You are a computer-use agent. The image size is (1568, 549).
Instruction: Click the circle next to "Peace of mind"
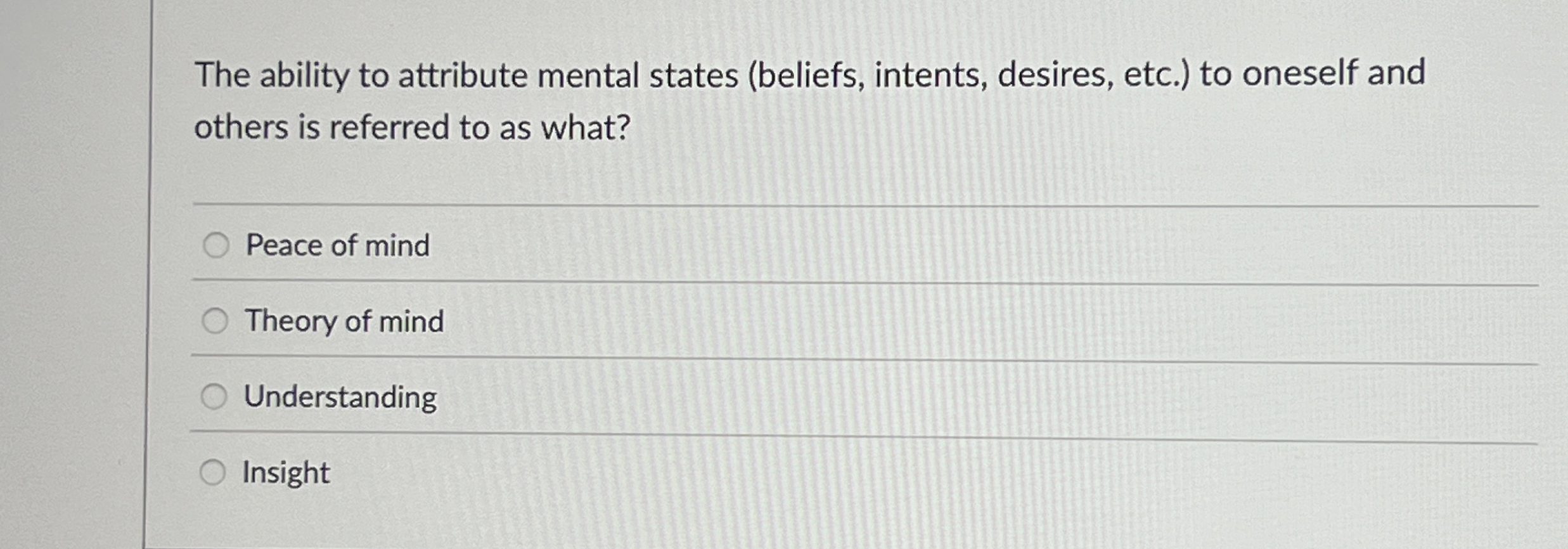pos(215,244)
